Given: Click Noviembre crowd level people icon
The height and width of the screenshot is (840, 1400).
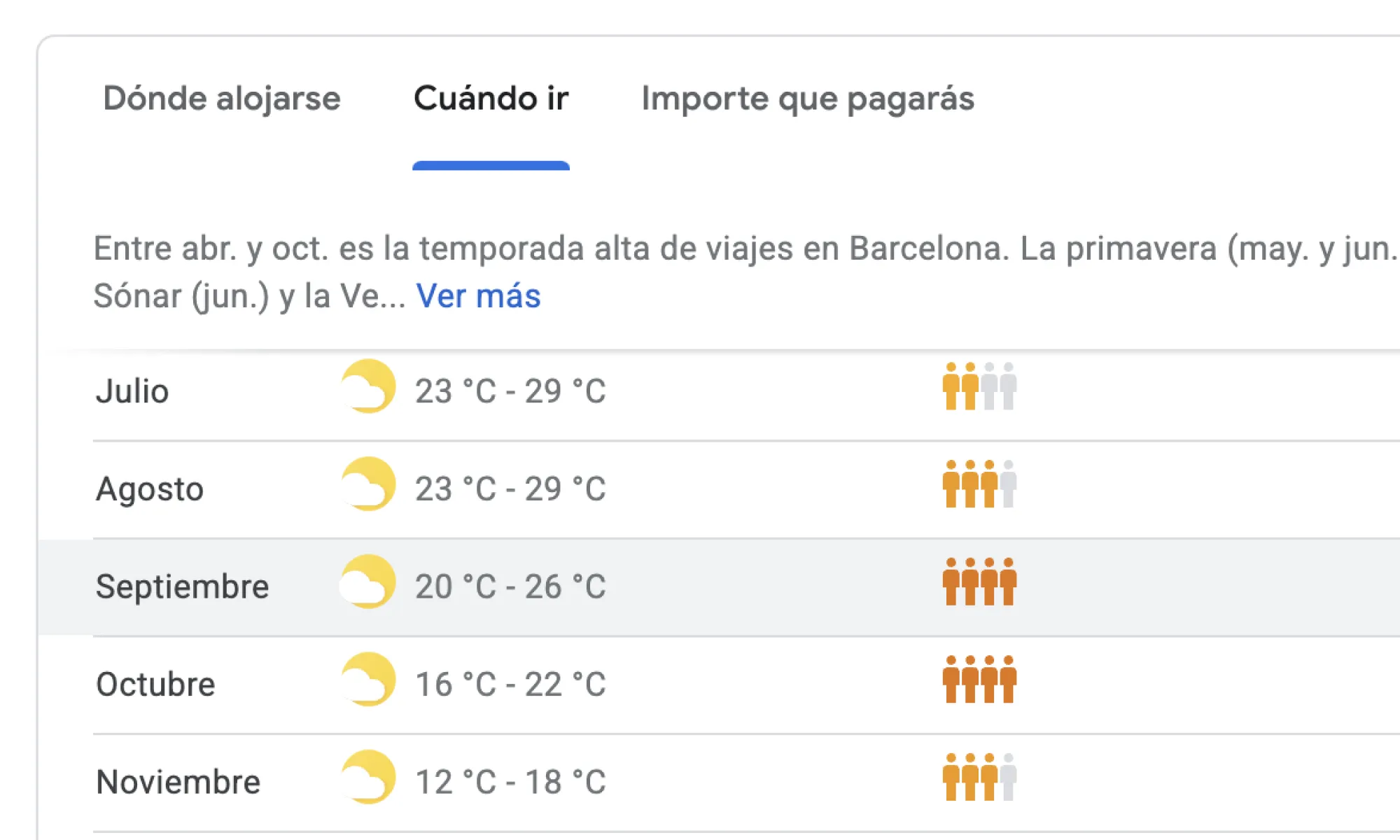Looking at the screenshot, I should coord(979,777).
